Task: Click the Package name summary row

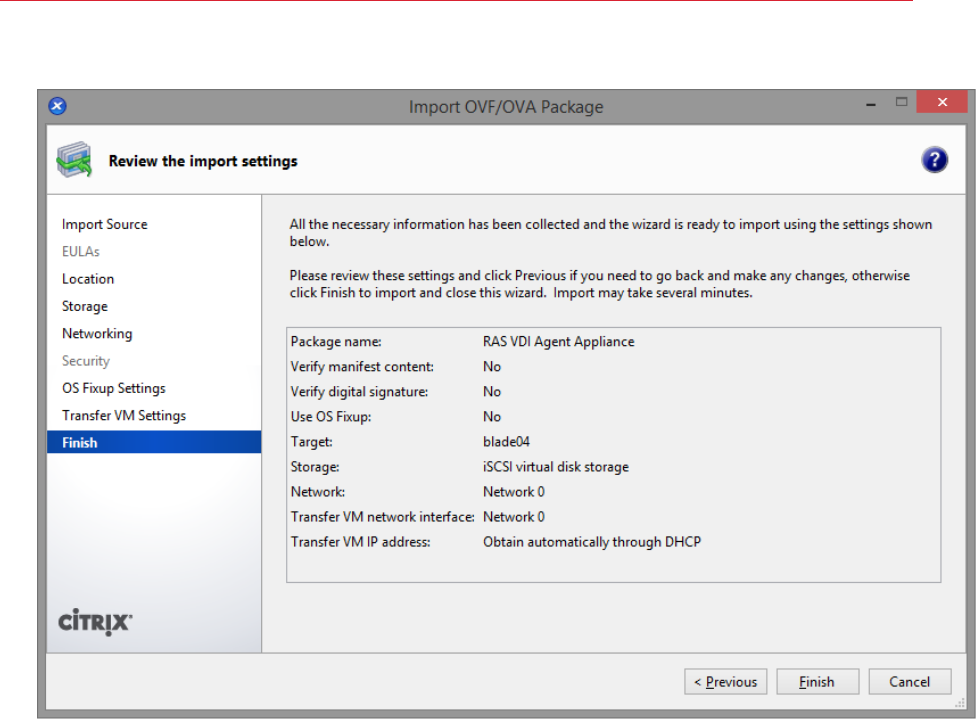Action: coord(462,342)
